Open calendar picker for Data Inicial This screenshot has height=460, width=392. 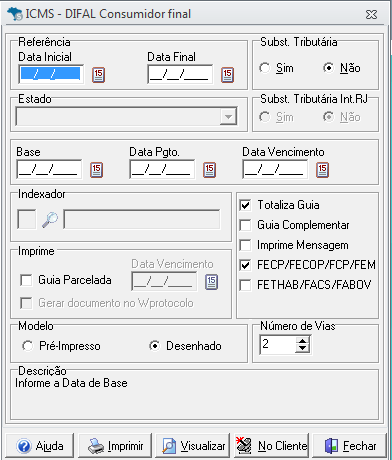98,75
